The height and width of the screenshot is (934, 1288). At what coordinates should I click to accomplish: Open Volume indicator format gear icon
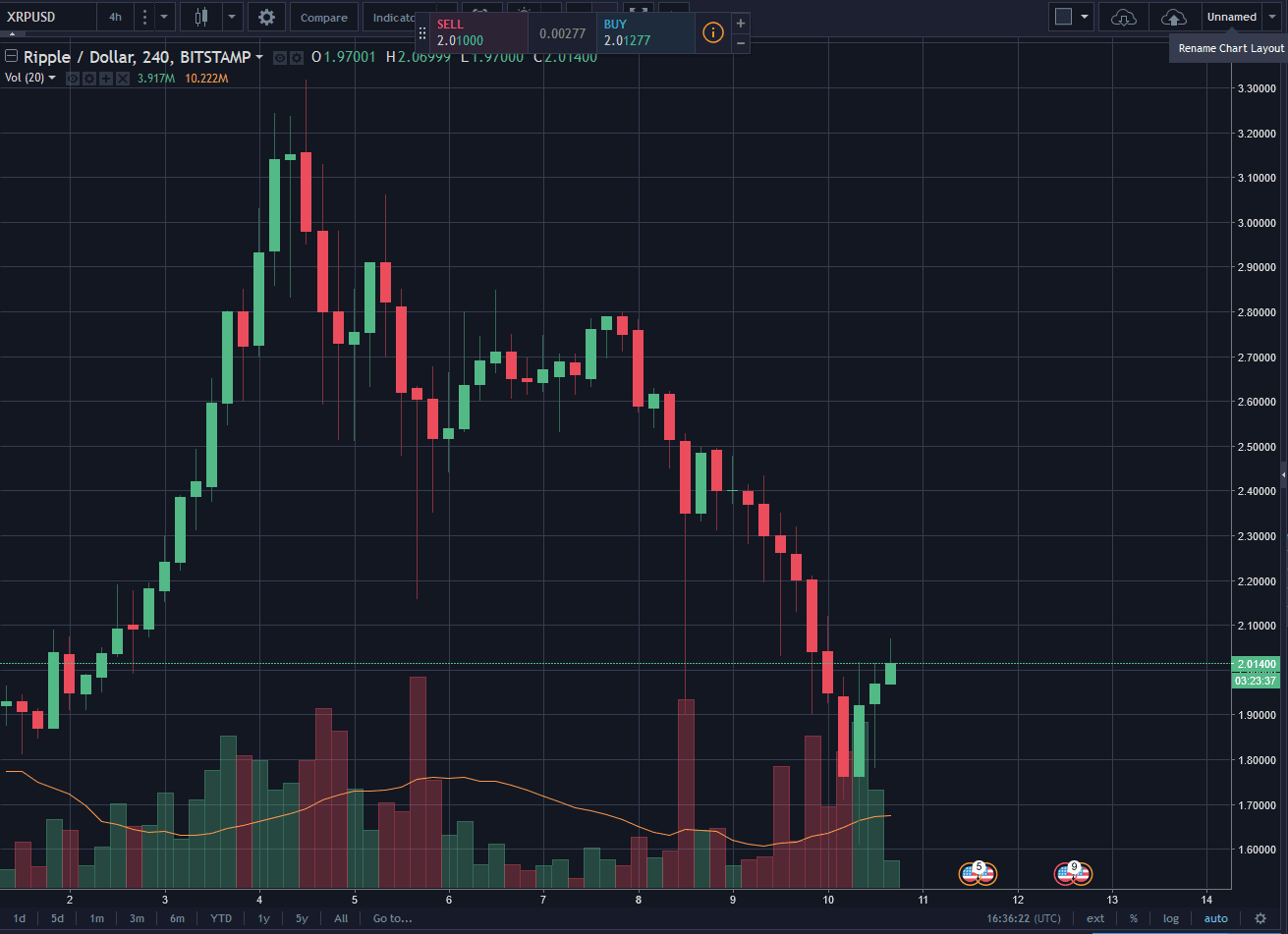pos(88,78)
